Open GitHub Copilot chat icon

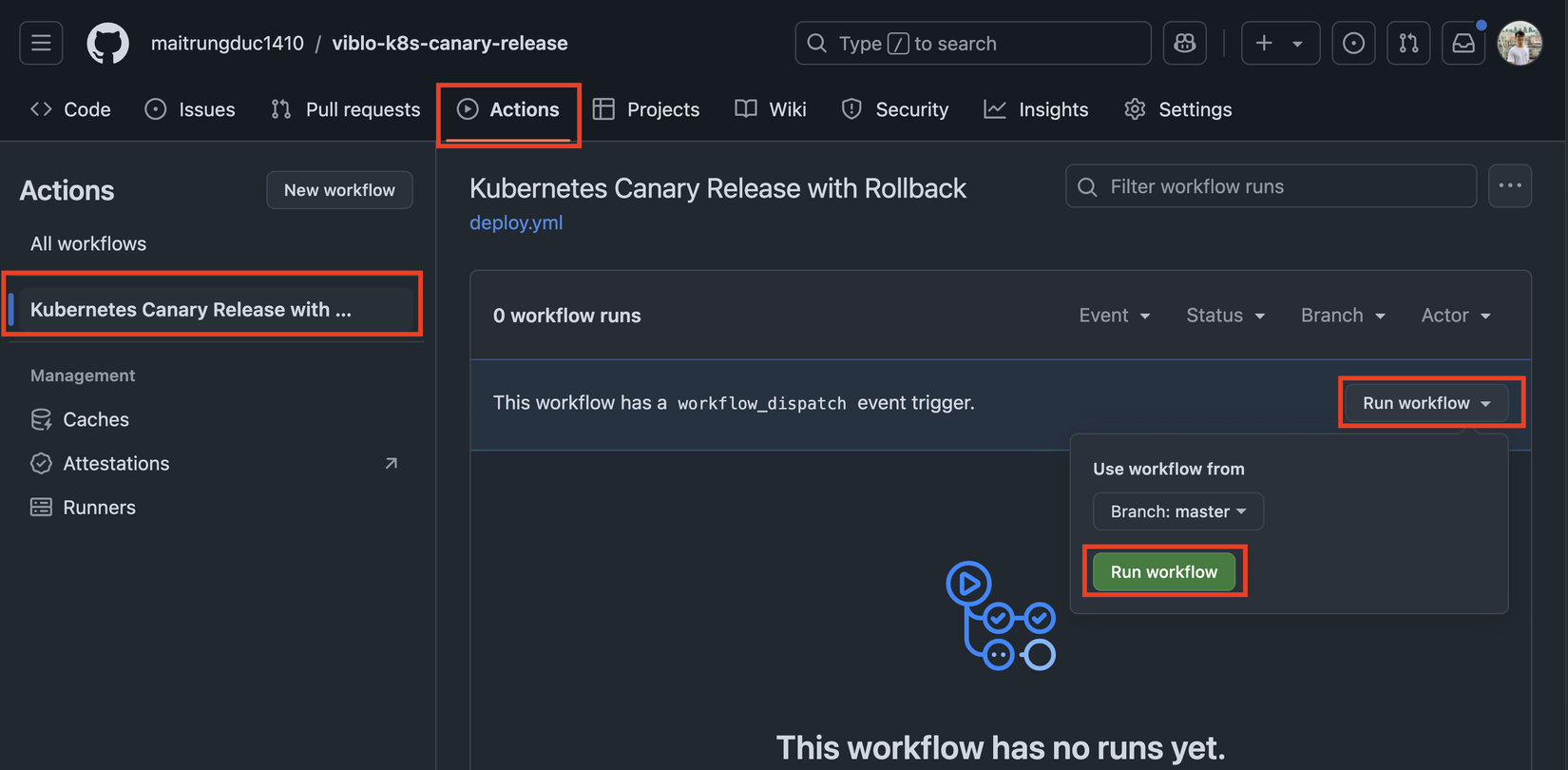(1184, 44)
